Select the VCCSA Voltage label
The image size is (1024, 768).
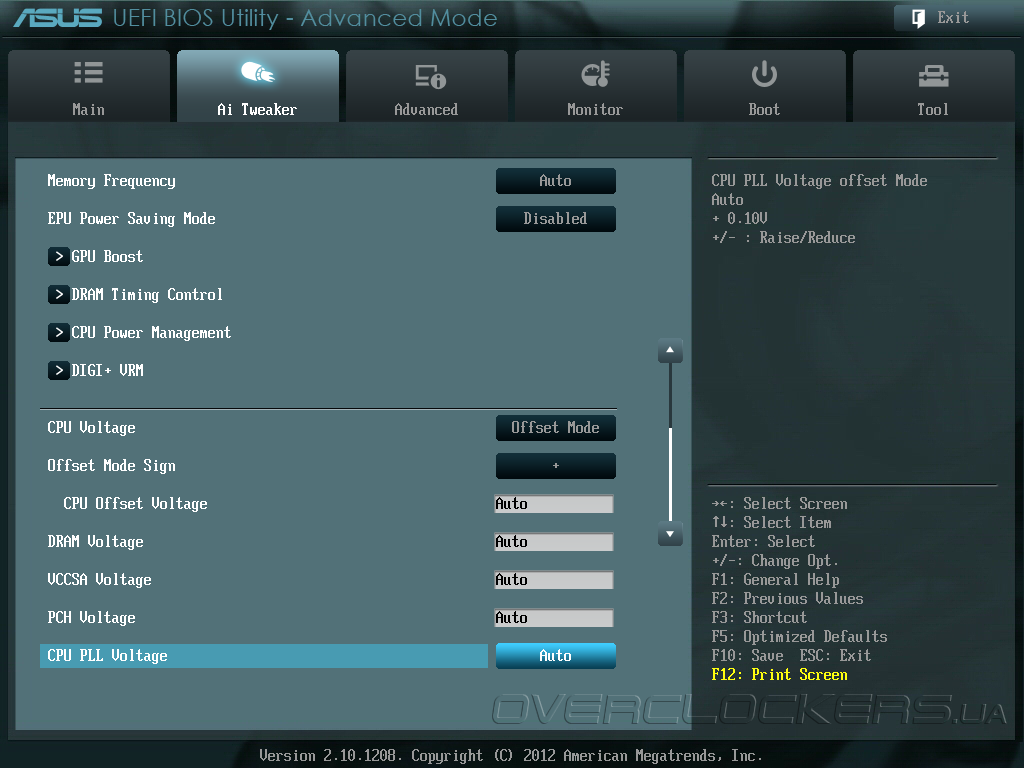(x=99, y=579)
